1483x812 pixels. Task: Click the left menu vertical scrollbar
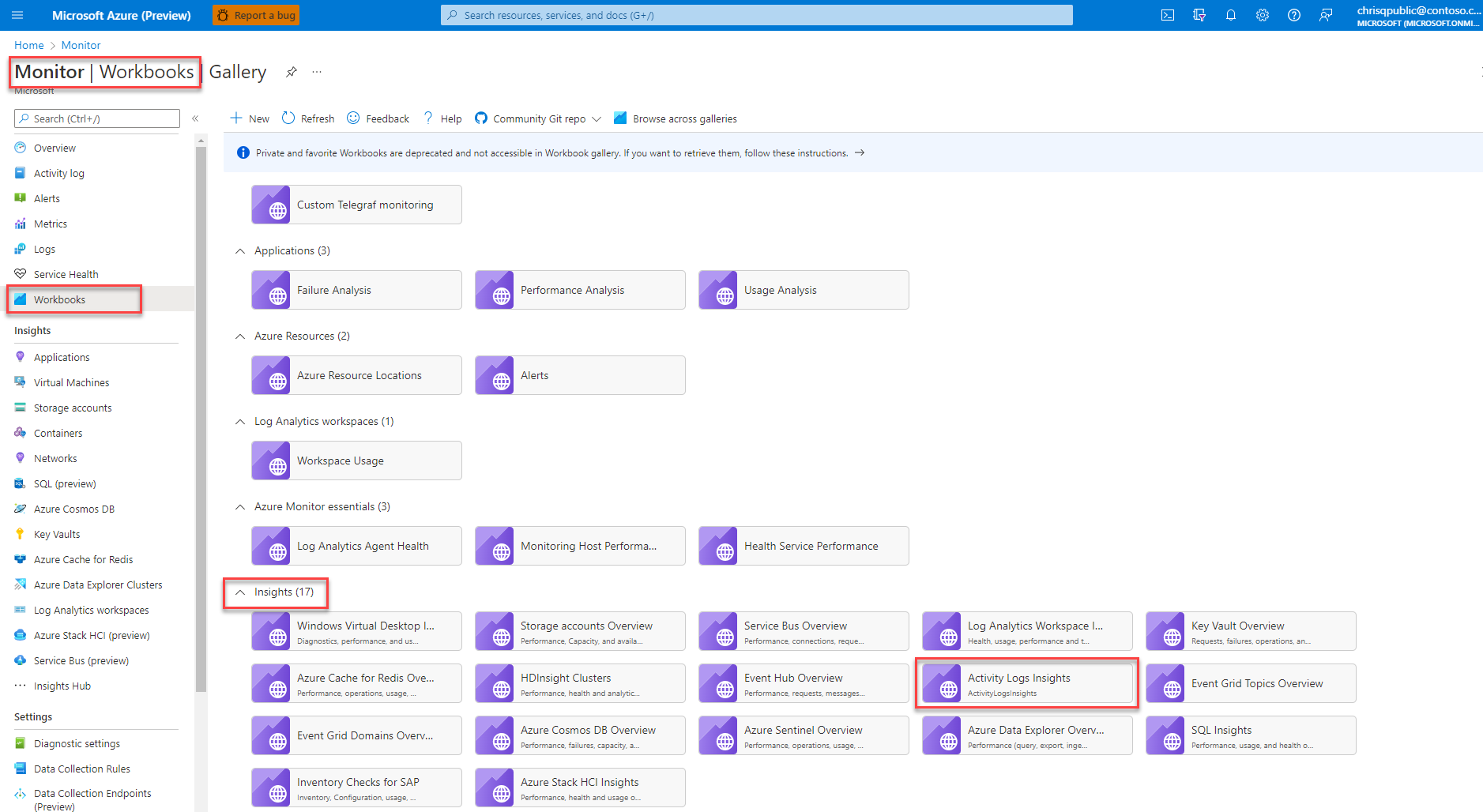(x=201, y=419)
